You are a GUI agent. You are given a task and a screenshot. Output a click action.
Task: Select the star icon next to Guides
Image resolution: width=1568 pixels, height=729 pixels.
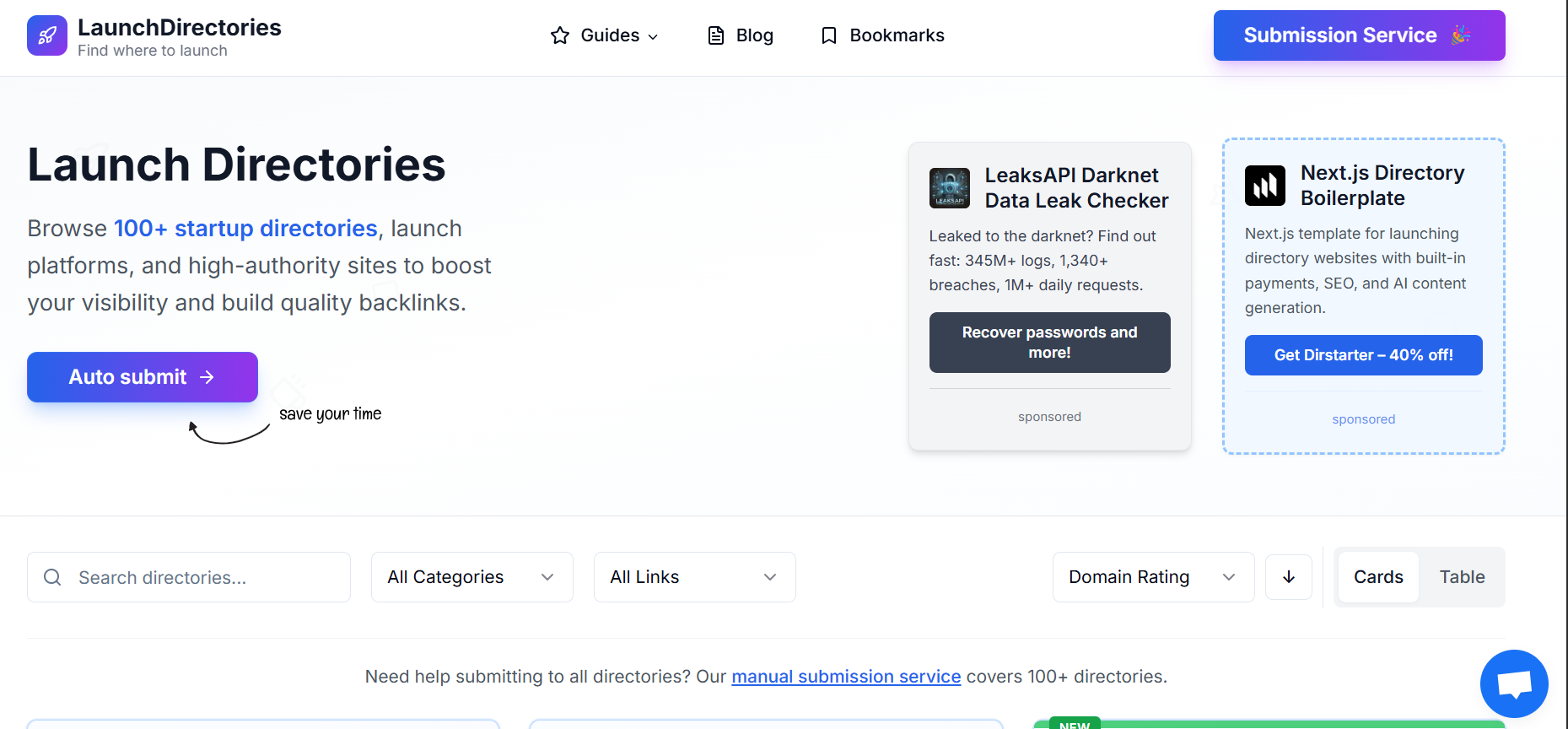point(559,35)
